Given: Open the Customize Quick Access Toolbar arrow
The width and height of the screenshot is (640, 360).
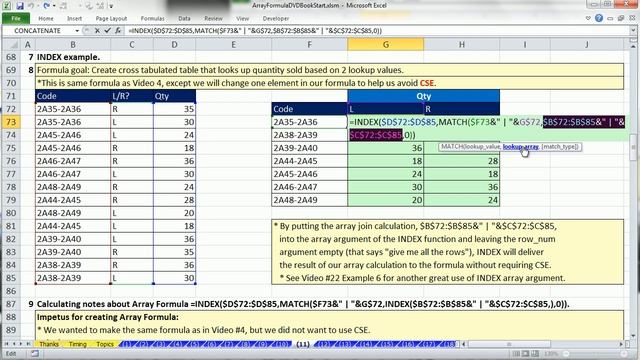Looking at the screenshot, I should click(x=111, y=6).
